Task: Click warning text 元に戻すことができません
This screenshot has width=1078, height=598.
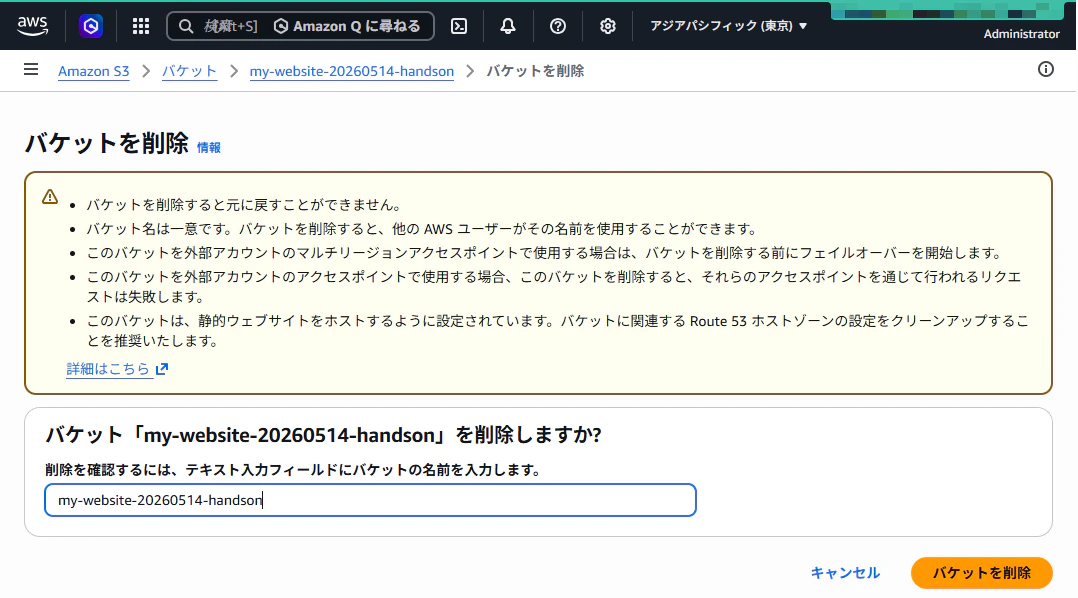Action: (x=243, y=205)
